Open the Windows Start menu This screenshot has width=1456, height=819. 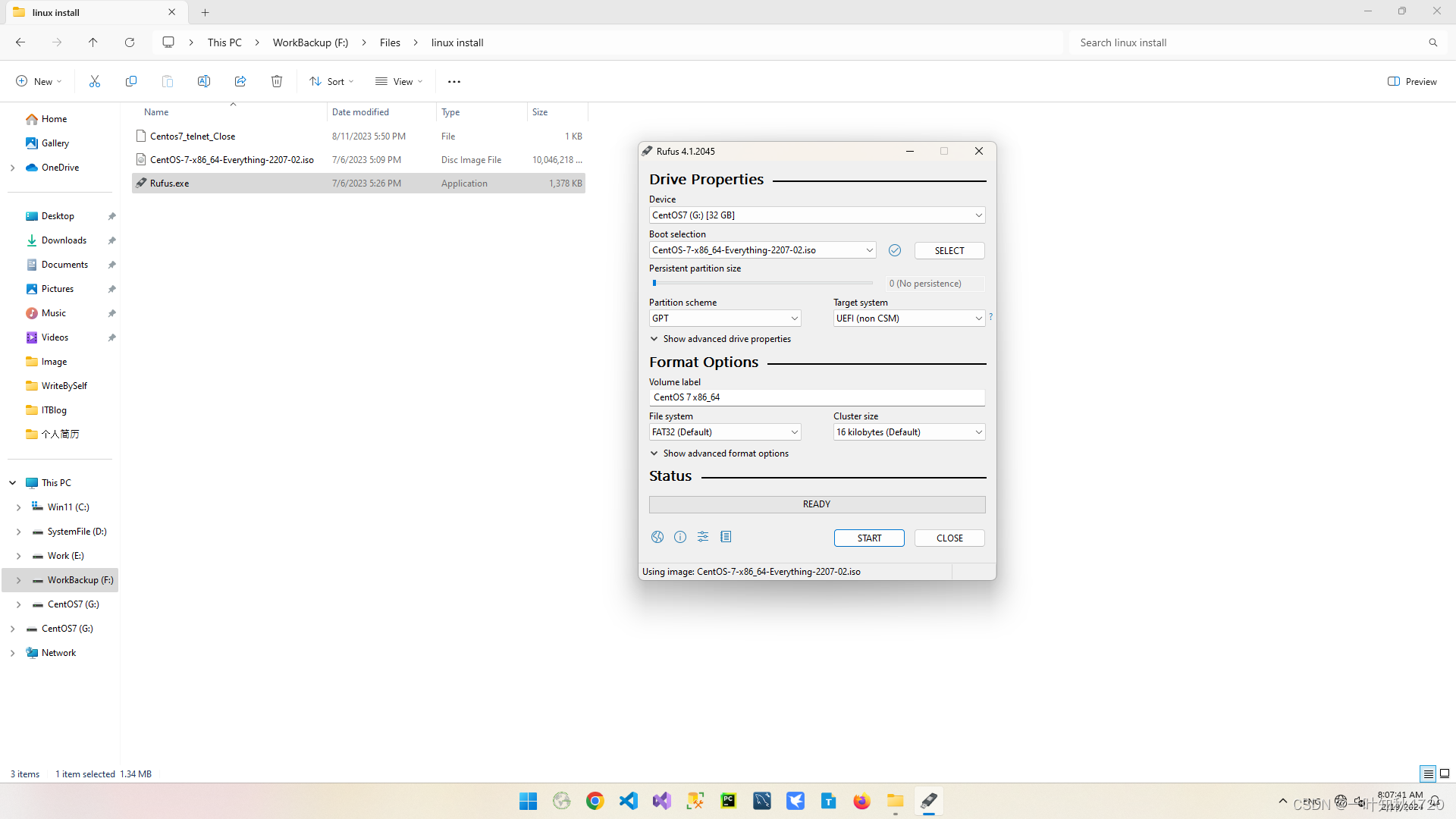(x=529, y=801)
